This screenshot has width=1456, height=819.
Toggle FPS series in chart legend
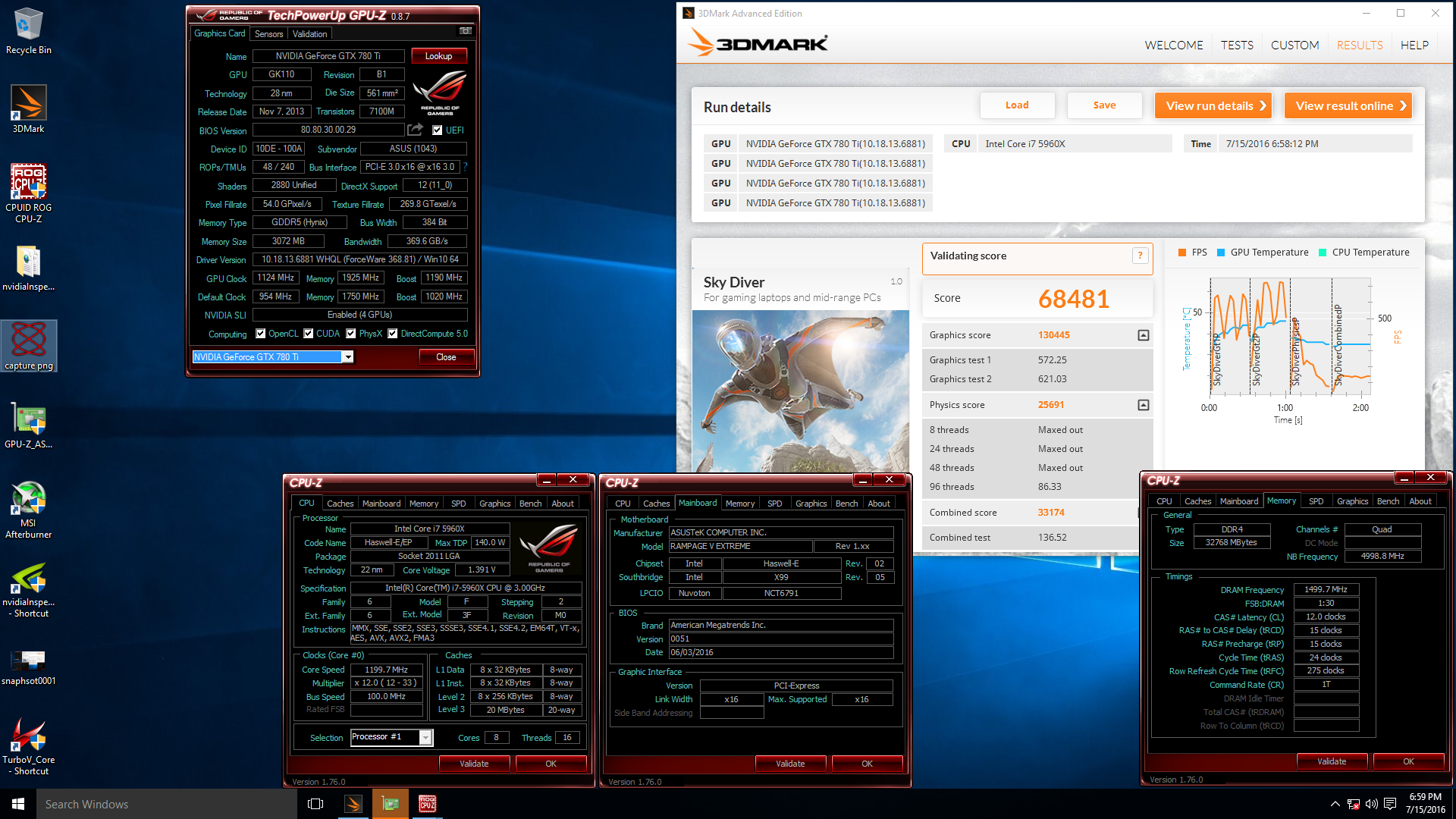(x=1192, y=253)
